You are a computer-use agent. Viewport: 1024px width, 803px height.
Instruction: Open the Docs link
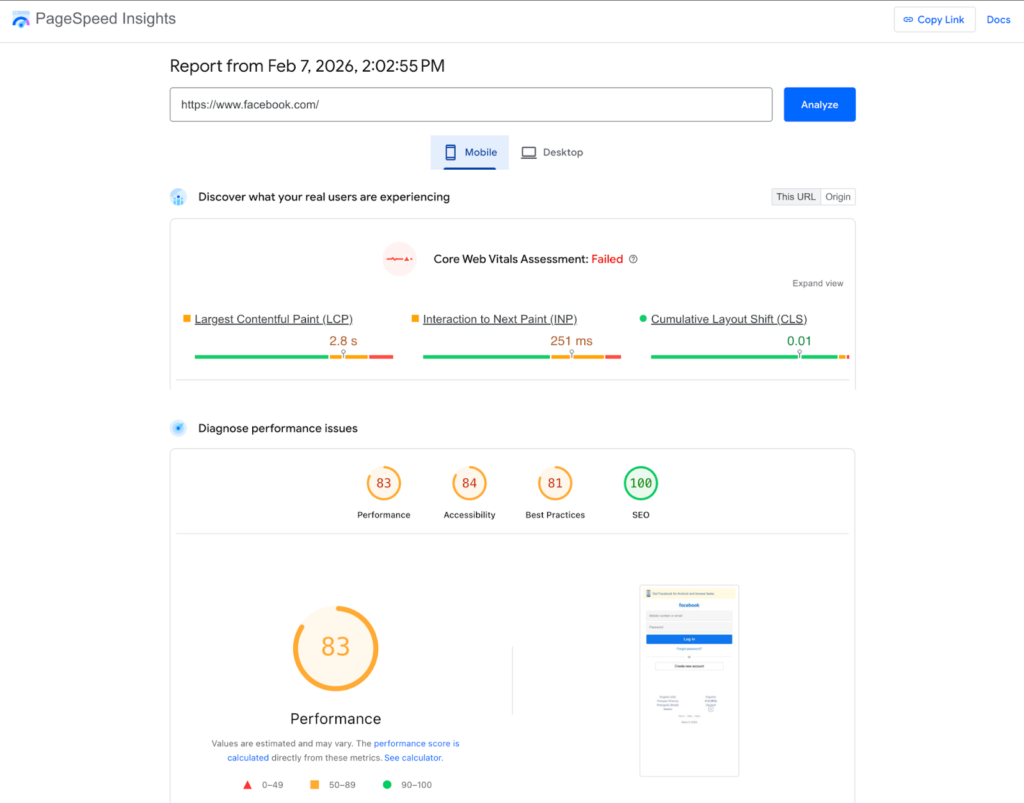(x=998, y=19)
